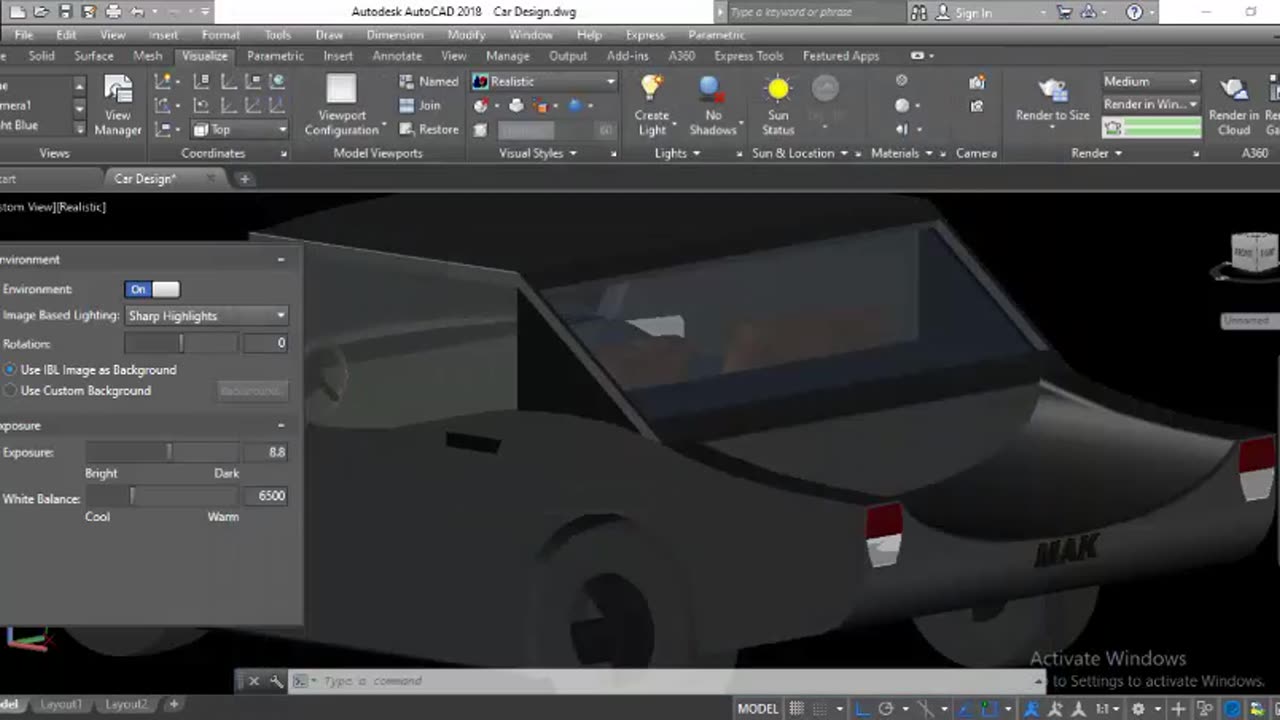Click the New file icon in quick access toolbar

[x=17, y=12]
